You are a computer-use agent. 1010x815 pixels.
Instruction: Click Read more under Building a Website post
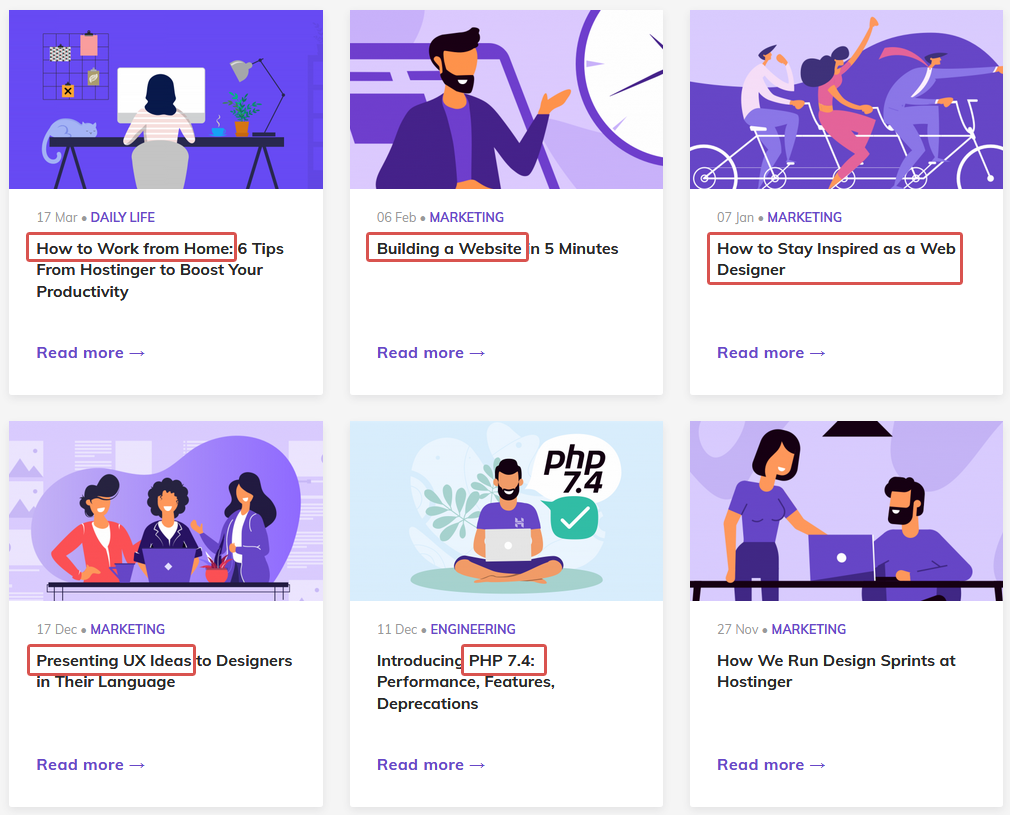tap(431, 353)
